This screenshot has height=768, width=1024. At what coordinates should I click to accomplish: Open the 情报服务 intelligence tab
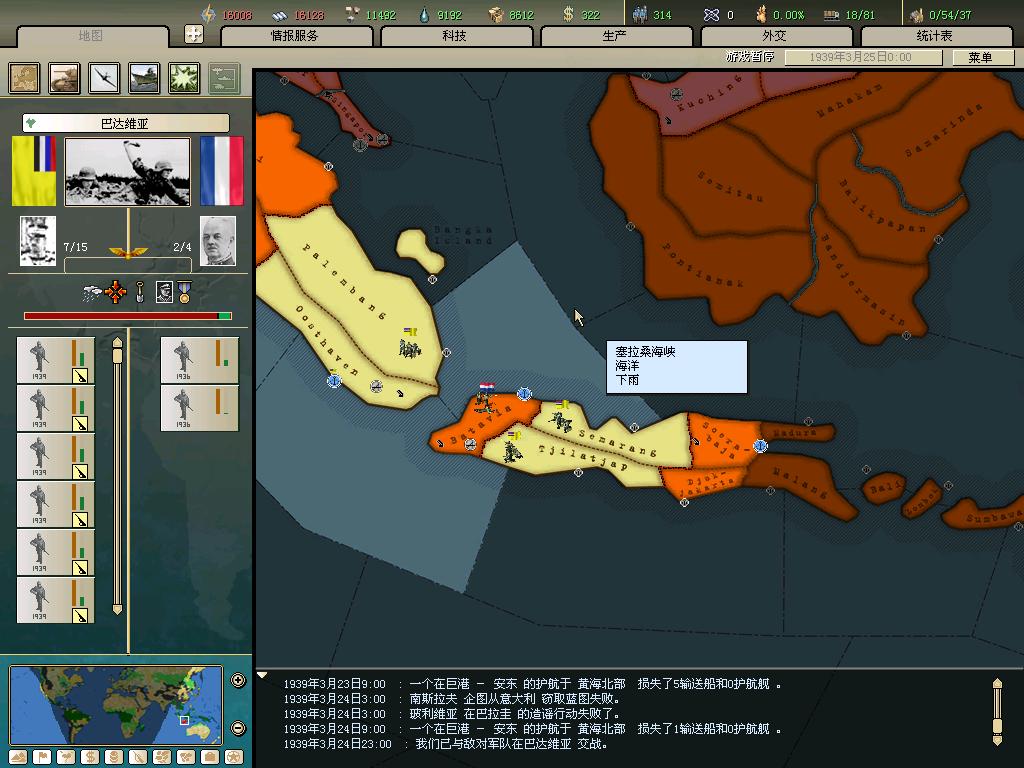pyautogui.click(x=295, y=36)
